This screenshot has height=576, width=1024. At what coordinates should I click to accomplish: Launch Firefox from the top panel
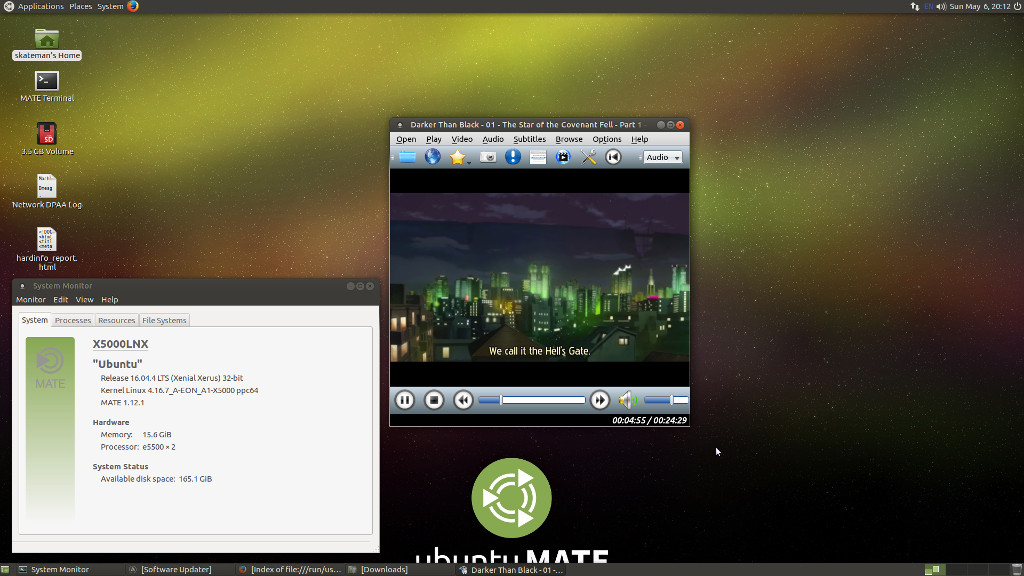133,7
